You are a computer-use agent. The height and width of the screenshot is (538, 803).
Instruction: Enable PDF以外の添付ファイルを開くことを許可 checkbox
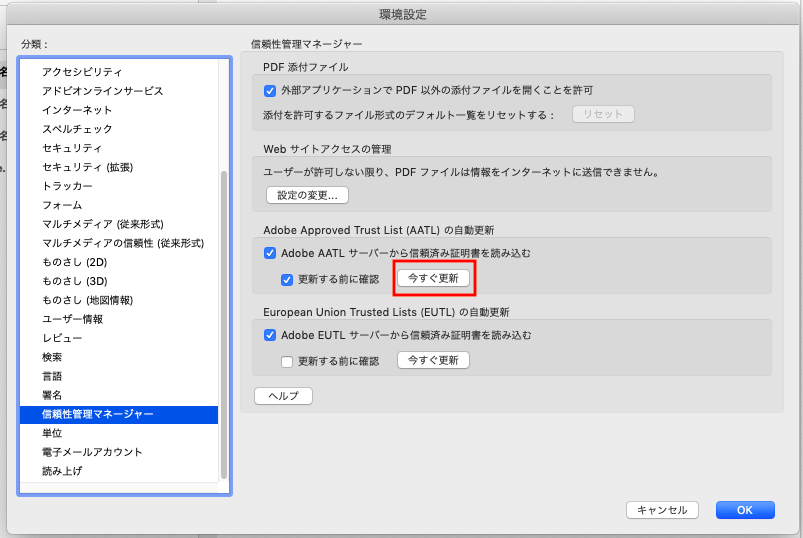tap(270, 91)
